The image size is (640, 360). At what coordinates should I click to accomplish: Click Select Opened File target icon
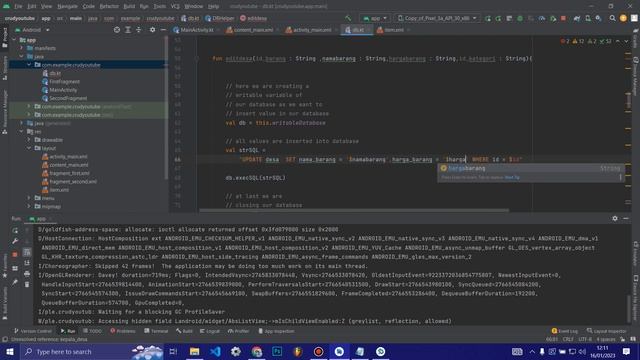[x=117, y=30]
